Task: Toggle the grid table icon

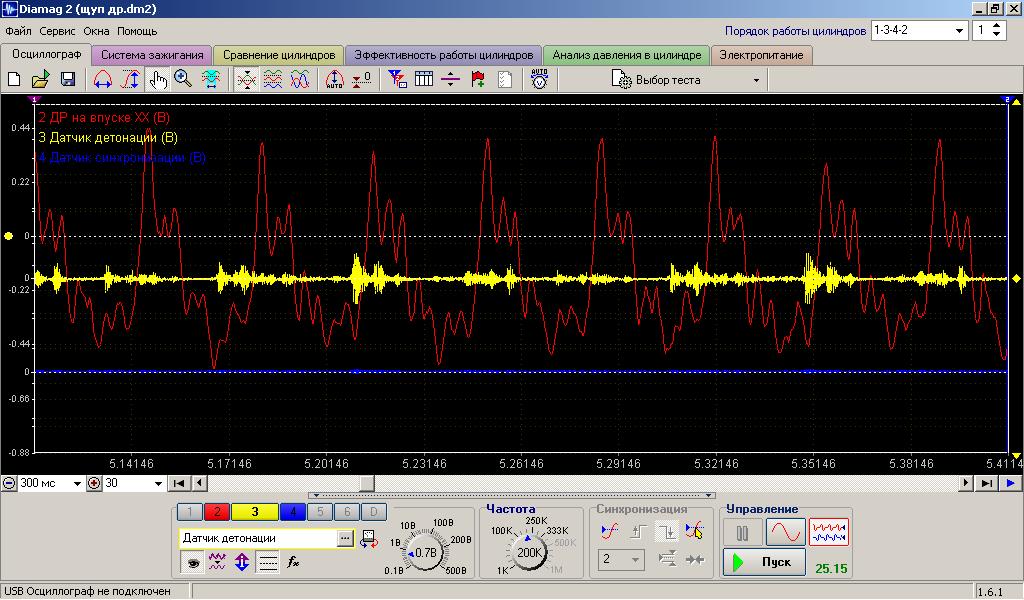Action: (x=424, y=80)
